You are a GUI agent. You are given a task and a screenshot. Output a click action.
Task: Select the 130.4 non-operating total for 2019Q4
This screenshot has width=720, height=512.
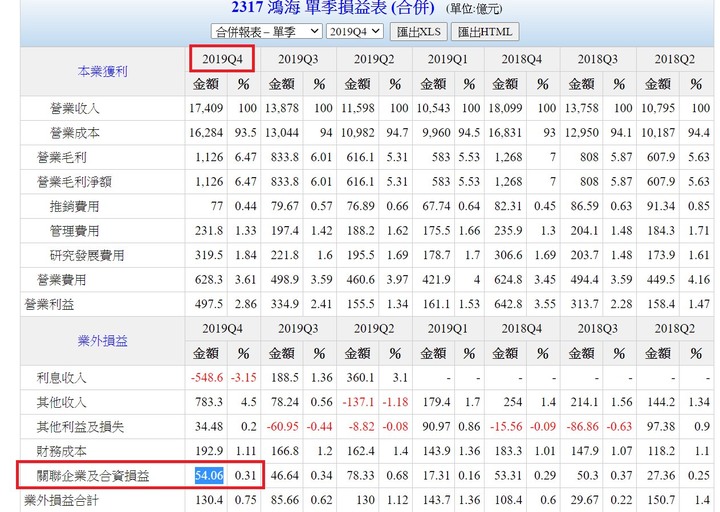[209, 500]
